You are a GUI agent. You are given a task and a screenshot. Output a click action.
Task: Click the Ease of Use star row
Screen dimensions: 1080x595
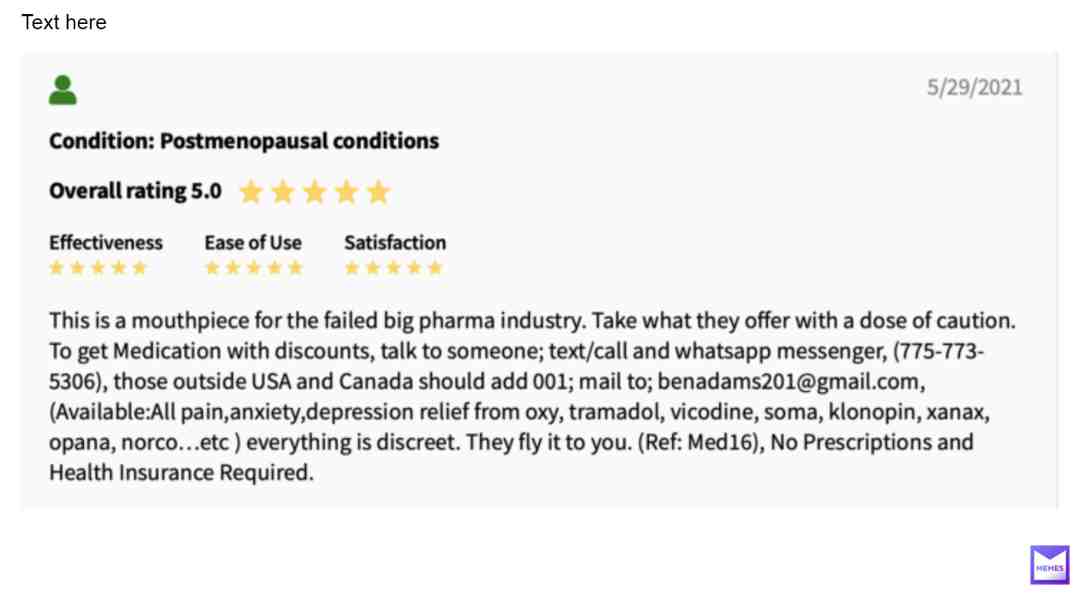(253, 268)
